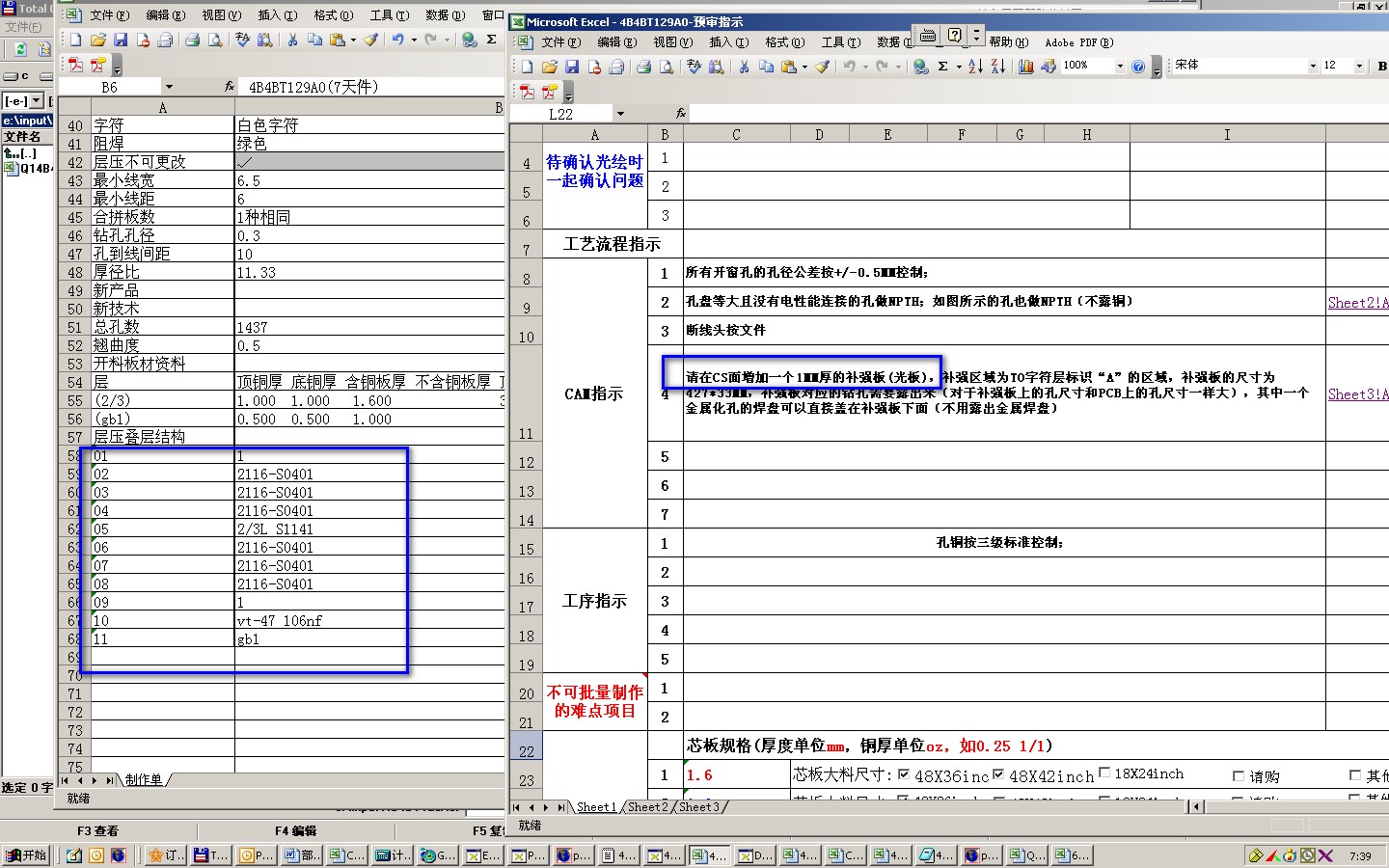Click Spelling check icon in right Excel toolbar
Screen dimensions: 1389x868
(694, 67)
